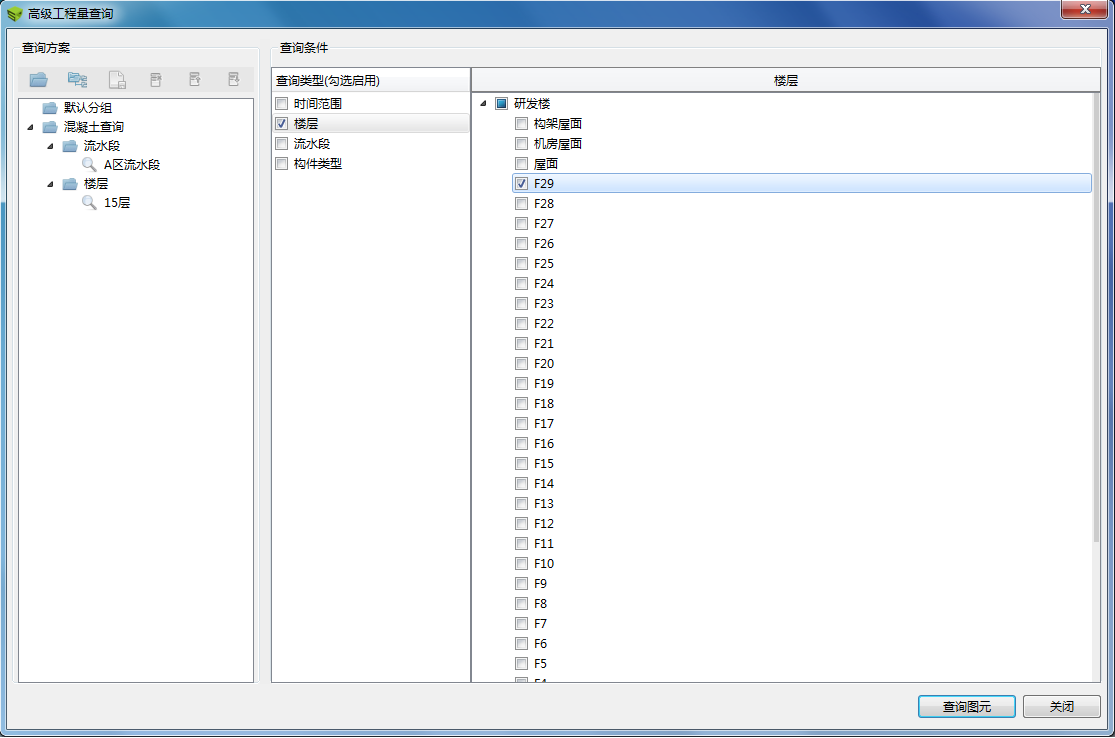Check the F15 floor checkbox
This screenshot has height=738, width=1115.
(x=521, y=464)
